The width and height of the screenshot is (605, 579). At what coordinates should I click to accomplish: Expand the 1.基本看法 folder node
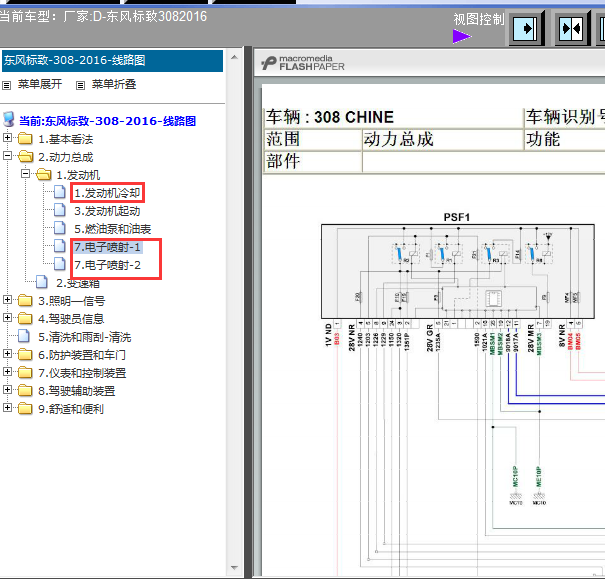[7, 137]
